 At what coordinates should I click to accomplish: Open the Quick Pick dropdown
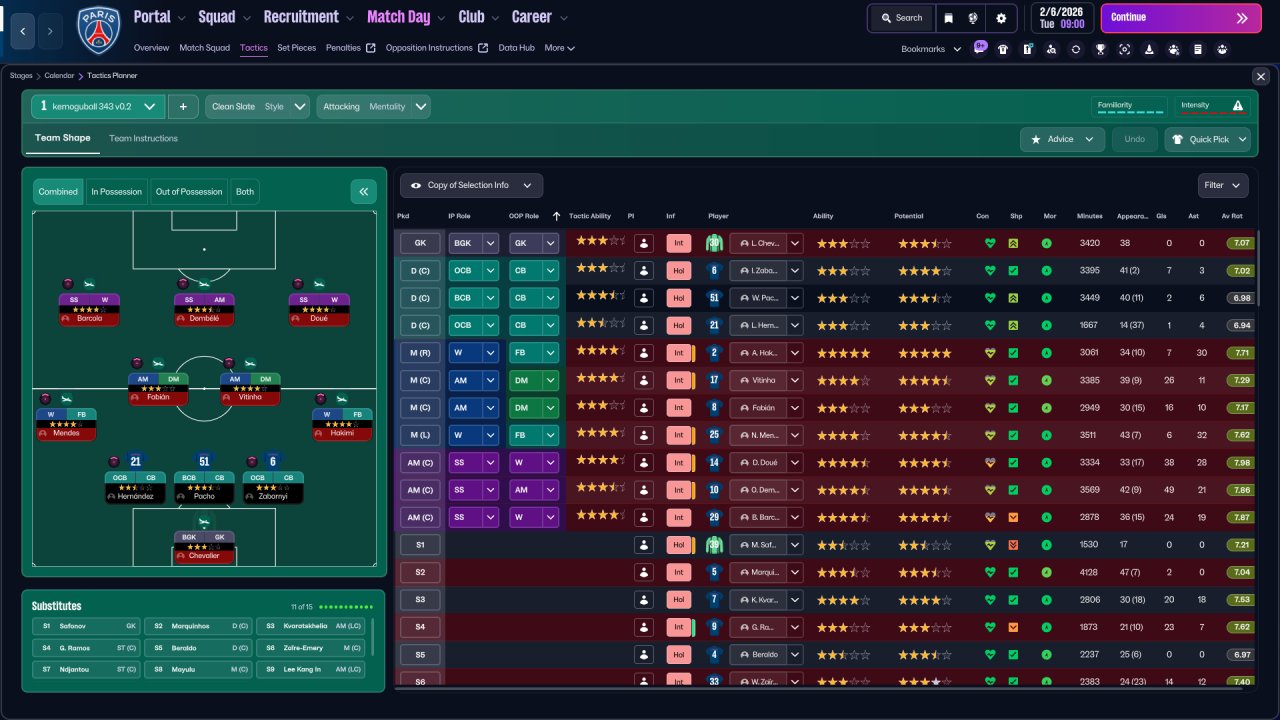1208,139
